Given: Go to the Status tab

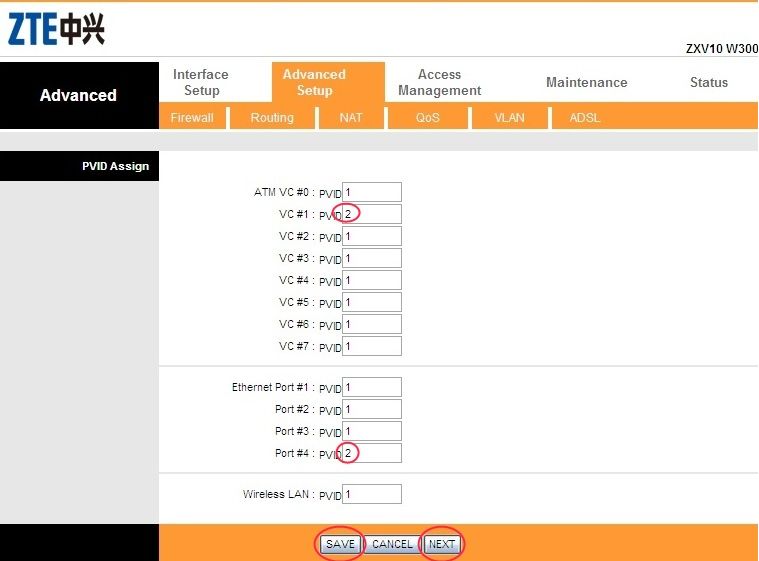Looking at the screenshot, I should point(708,82).
